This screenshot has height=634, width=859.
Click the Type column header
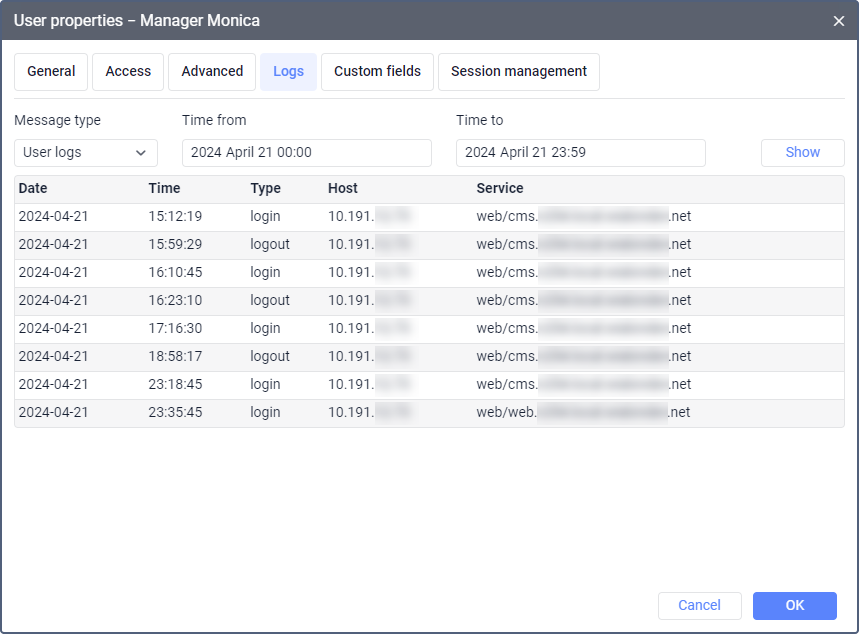click(x=265, y=189)
